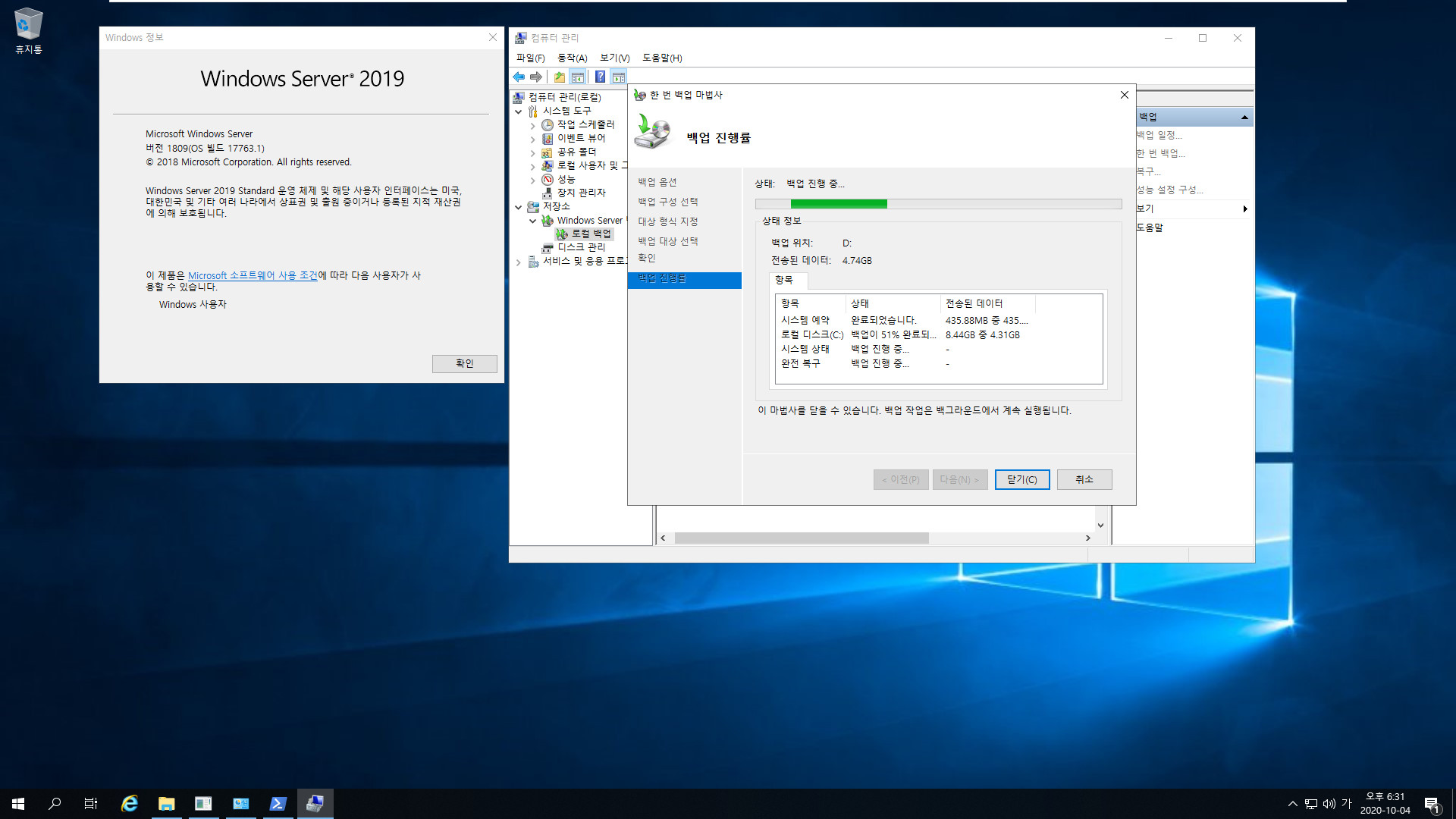The width and height of the screenshot is (1456, 819).
Task: Open 작업 스케줄러 clock icon
Action: pos(548,124)
